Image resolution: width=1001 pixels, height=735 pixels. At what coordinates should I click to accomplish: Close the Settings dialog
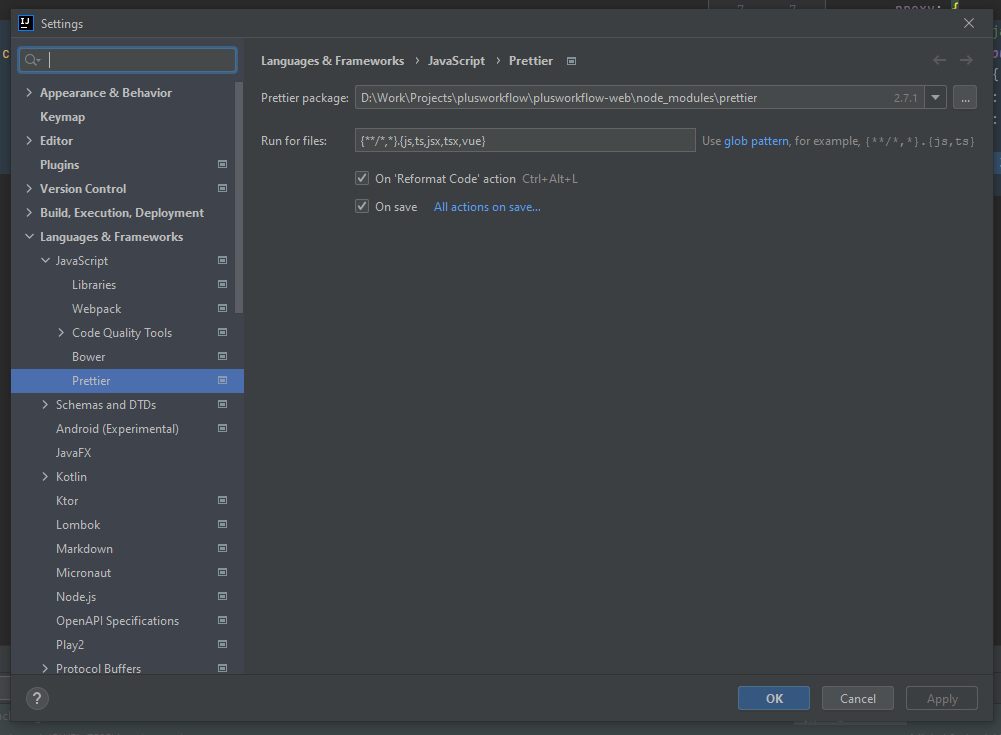tap(968, 23)
